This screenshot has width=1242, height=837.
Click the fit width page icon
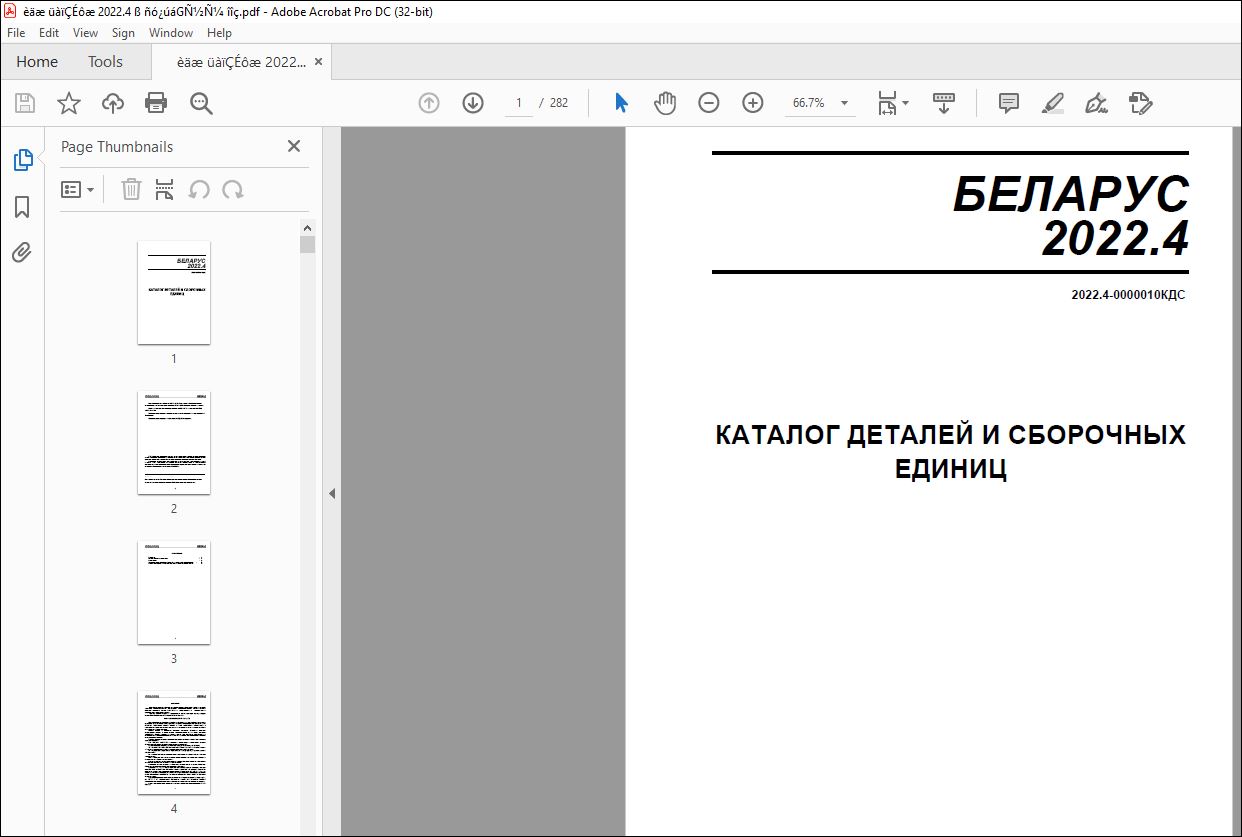click(x=887, y=103)
